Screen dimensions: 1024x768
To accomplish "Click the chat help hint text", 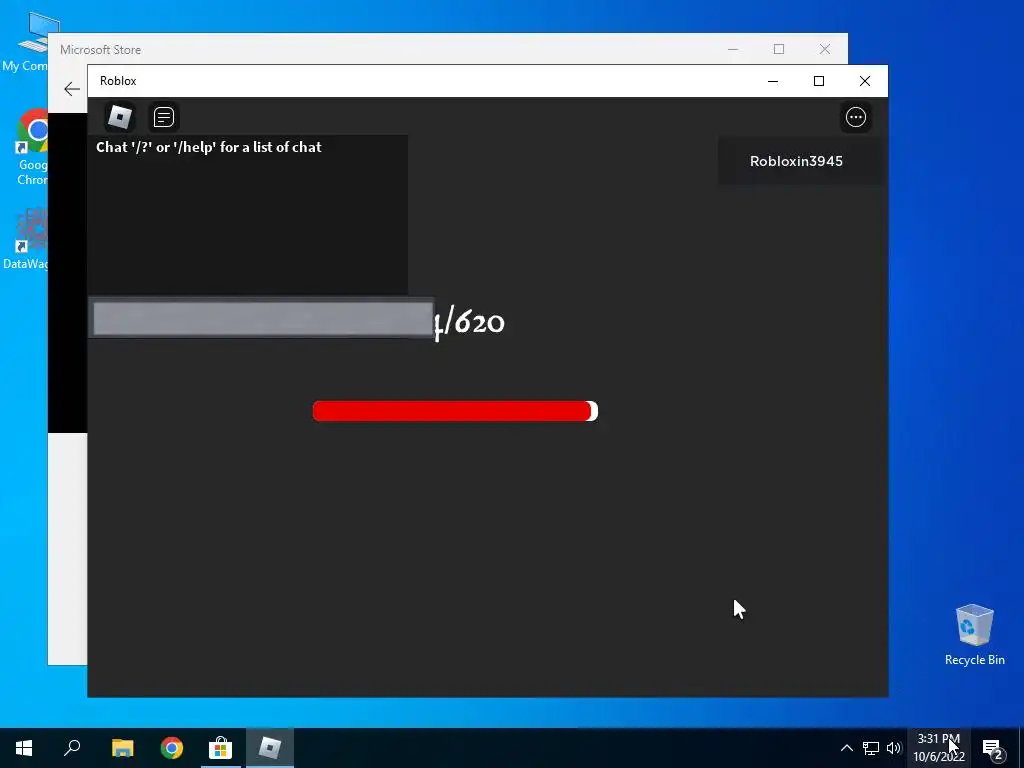I will [208, 147].
